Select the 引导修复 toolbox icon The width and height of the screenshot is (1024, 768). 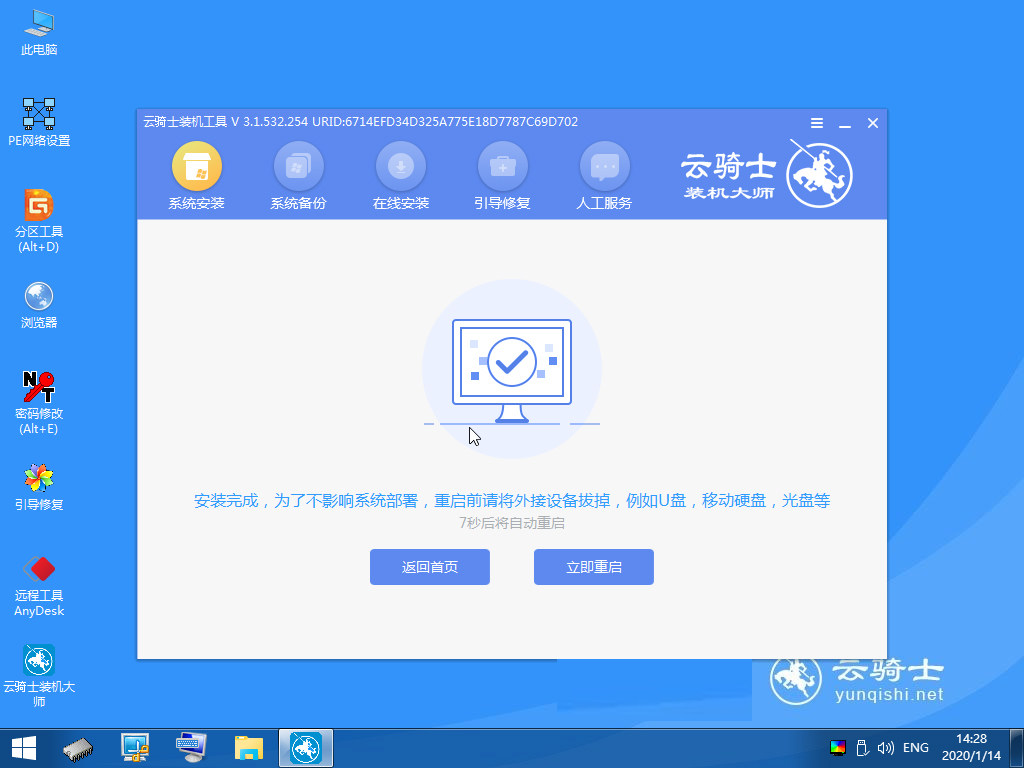tap(502, 167)
